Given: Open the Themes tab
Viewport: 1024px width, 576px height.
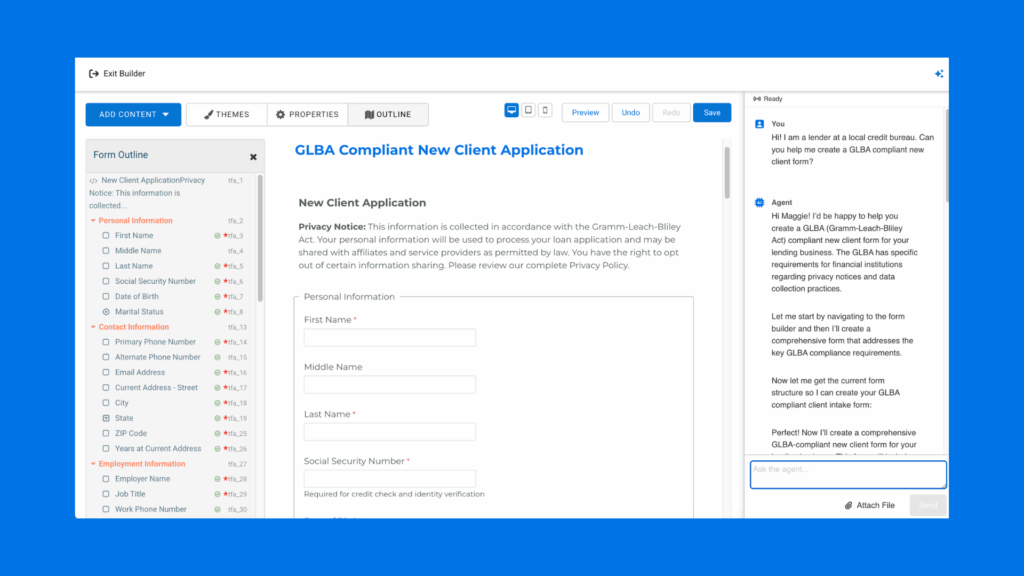Looking at the screenshot, I should [x=226, y=114].
